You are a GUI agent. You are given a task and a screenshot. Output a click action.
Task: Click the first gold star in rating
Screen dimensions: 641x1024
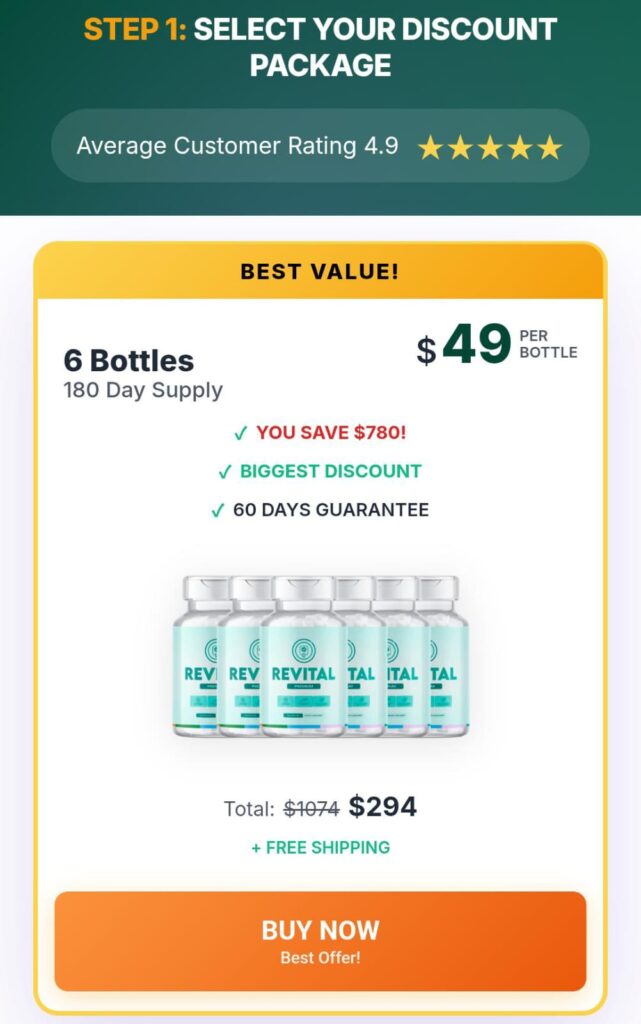(430, 148)
